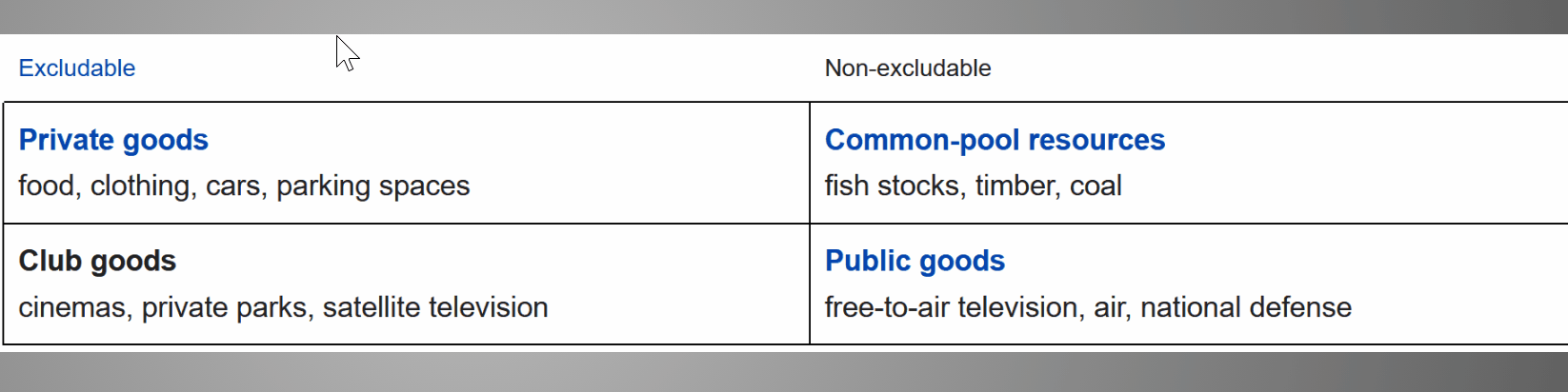Click 'fish stocks' in Common-pool cell
Viewport: 1568px width, 392px height.
892,186
